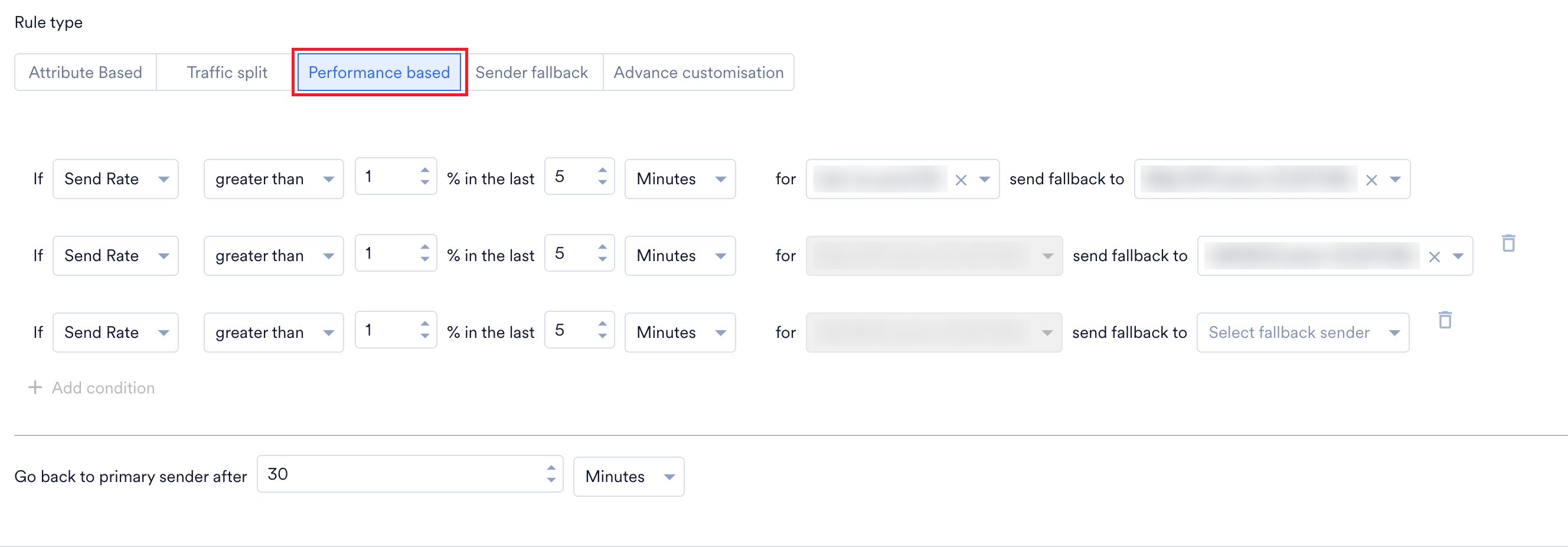Screen dimensions: 1568x547
Task: Clear the first row's fallback sender selection
Action: 1371,180
